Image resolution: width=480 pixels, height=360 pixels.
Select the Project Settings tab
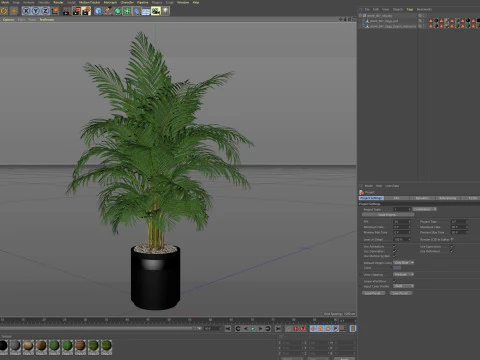371,198
